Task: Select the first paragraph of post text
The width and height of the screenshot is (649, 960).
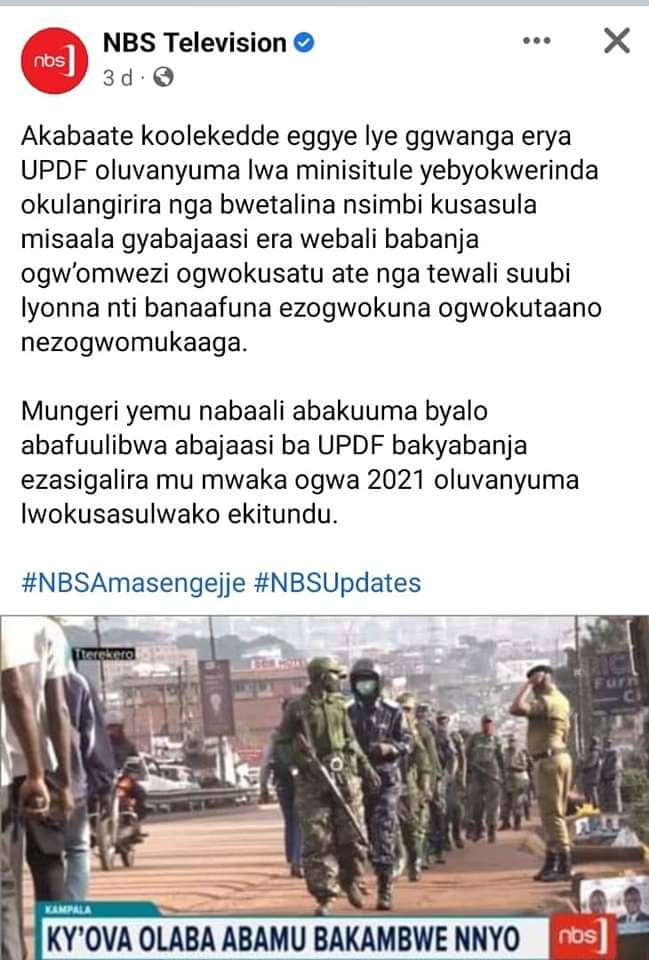Action: tap(311, 239)
